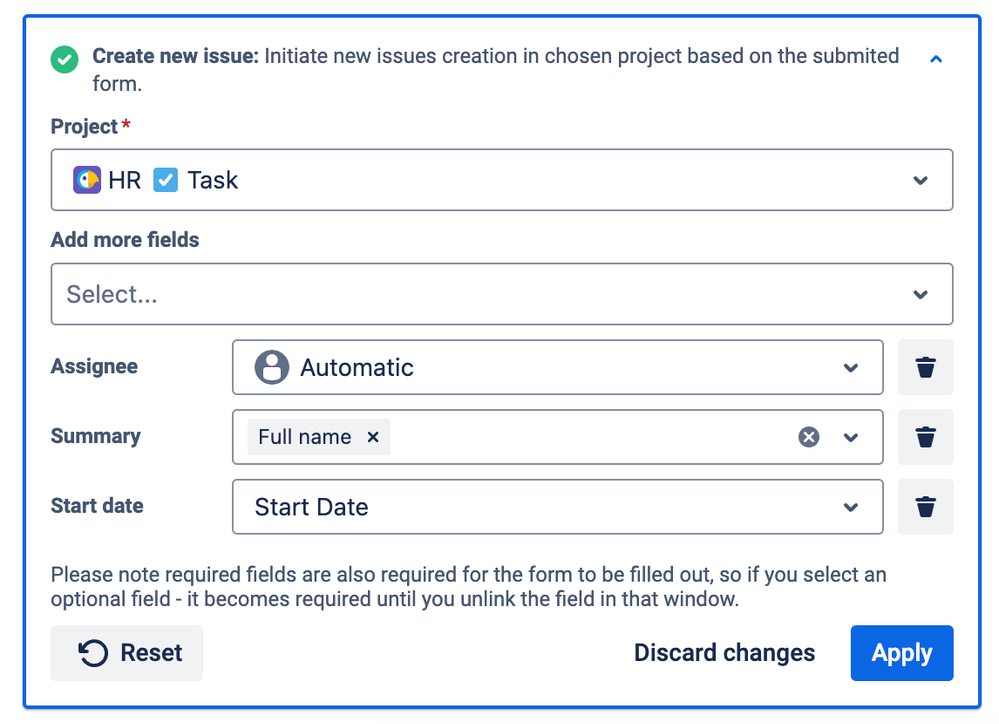Open the Start date dropdown chevron
Screen dimensions: 999x724
[851, 507]
